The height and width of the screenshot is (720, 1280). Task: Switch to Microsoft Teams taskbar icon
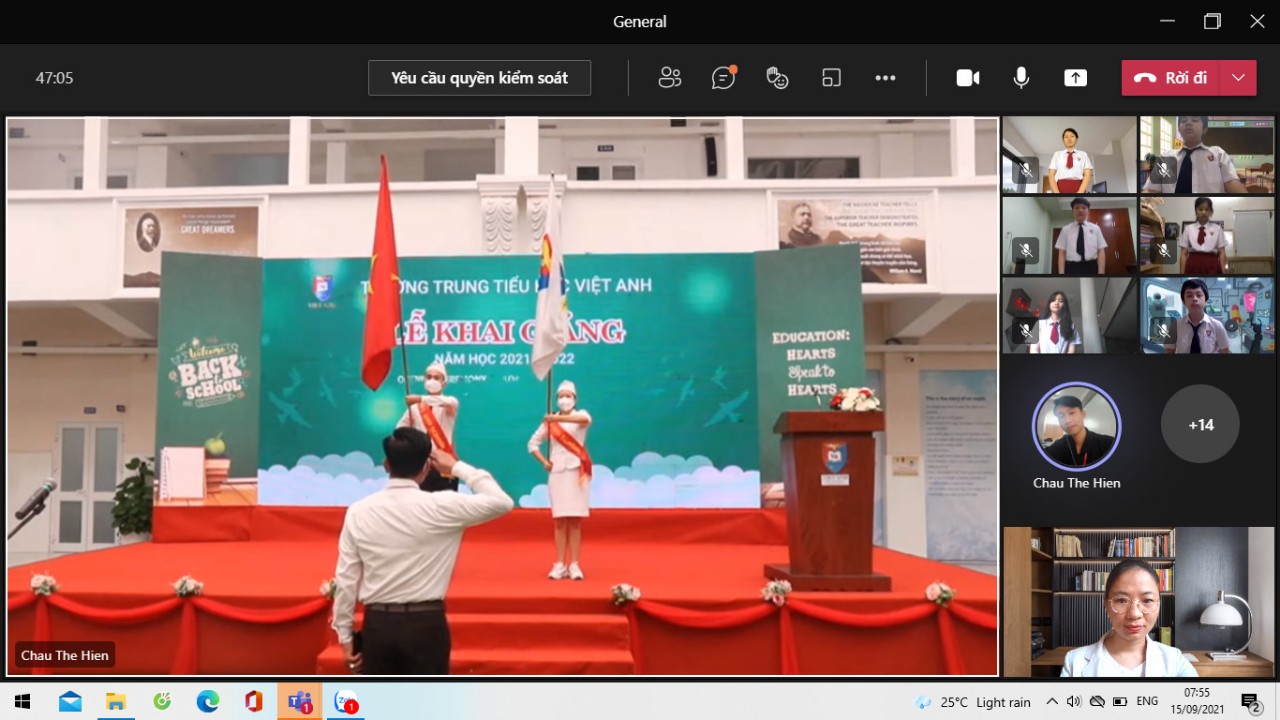[x=300, y=702]
